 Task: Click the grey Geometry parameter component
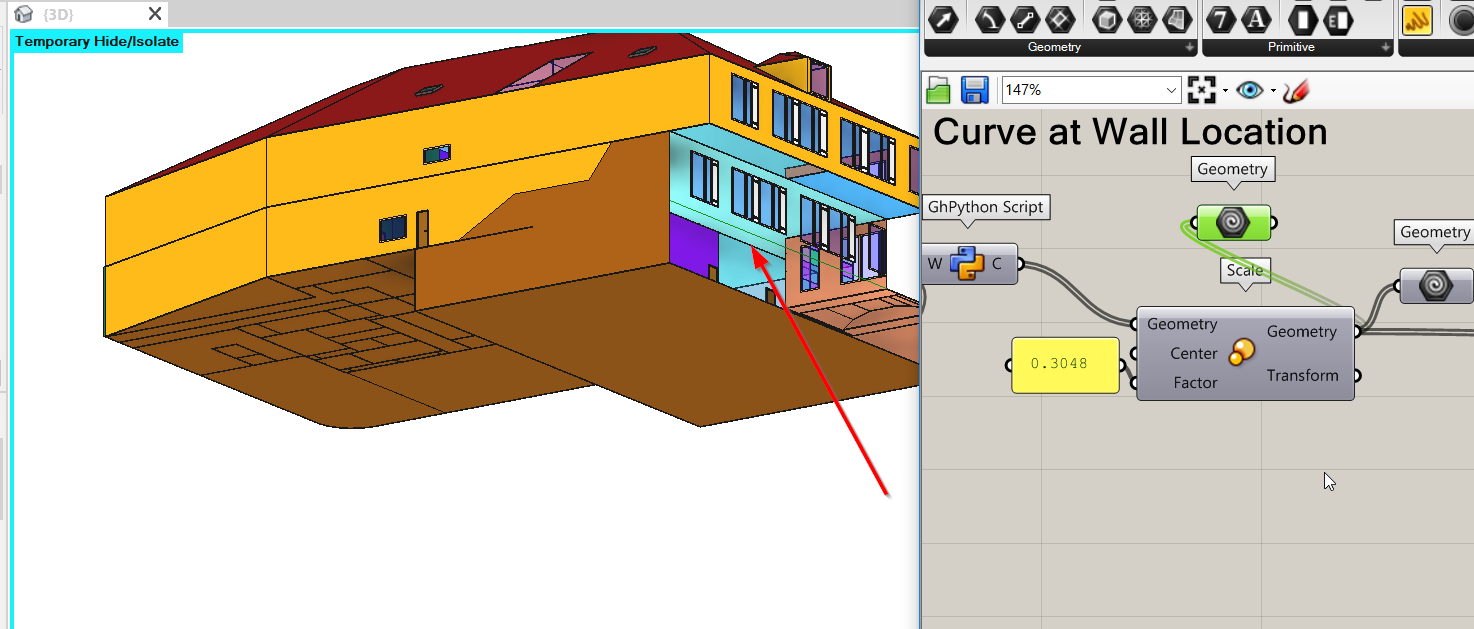coord(1435,286)
